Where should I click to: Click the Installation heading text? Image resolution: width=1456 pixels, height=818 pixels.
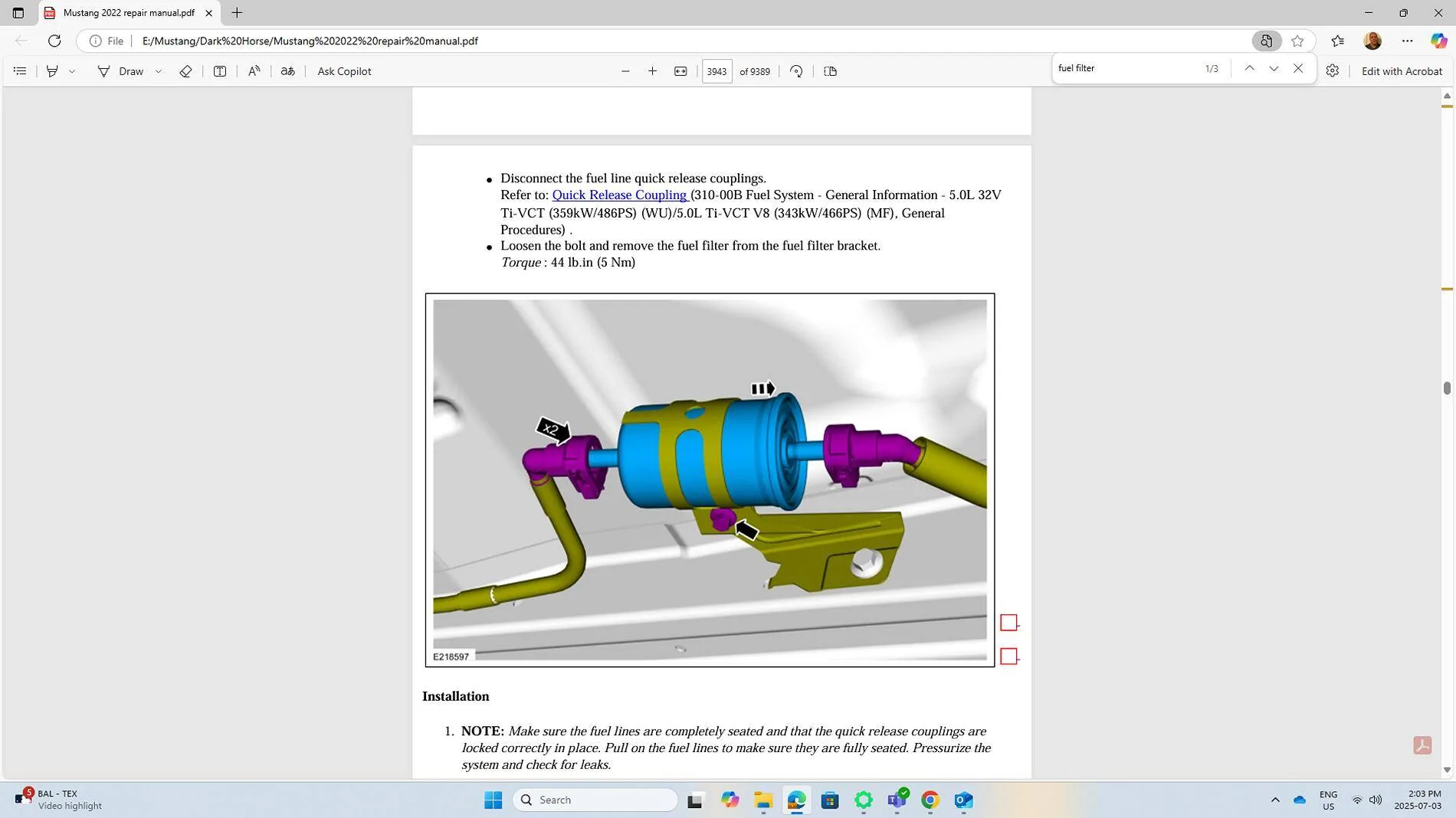coord(455,696)
